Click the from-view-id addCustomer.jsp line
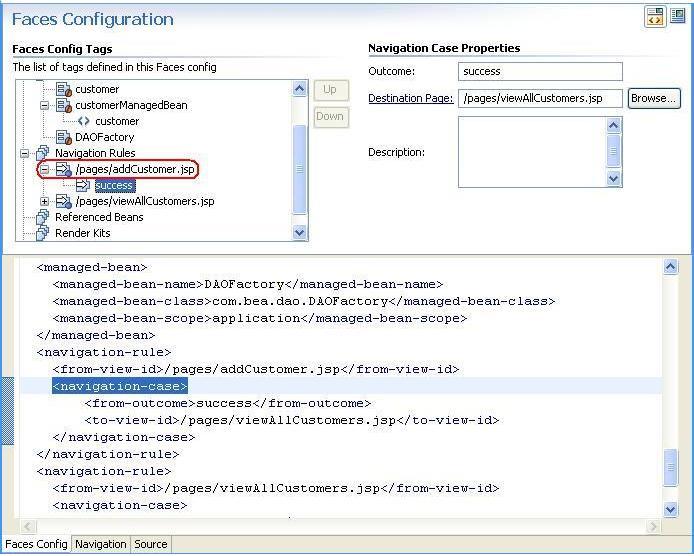The width and height of the screenshot is (694, 556). (x=255, y=369)
